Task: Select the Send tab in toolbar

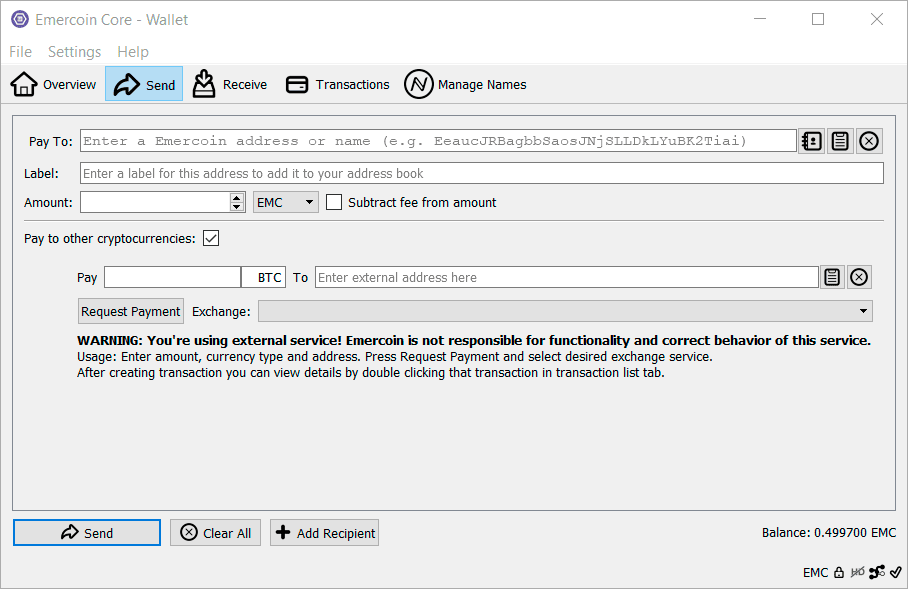Action: [x=144, y=84]
